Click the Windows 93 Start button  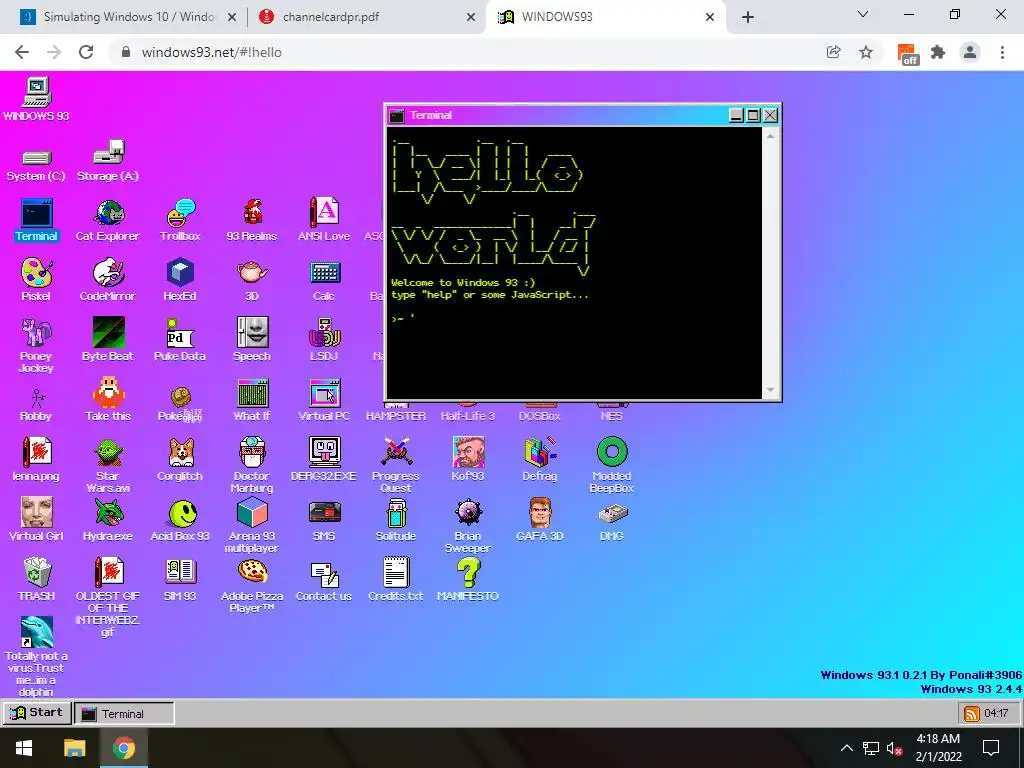(x=37, y=712)
